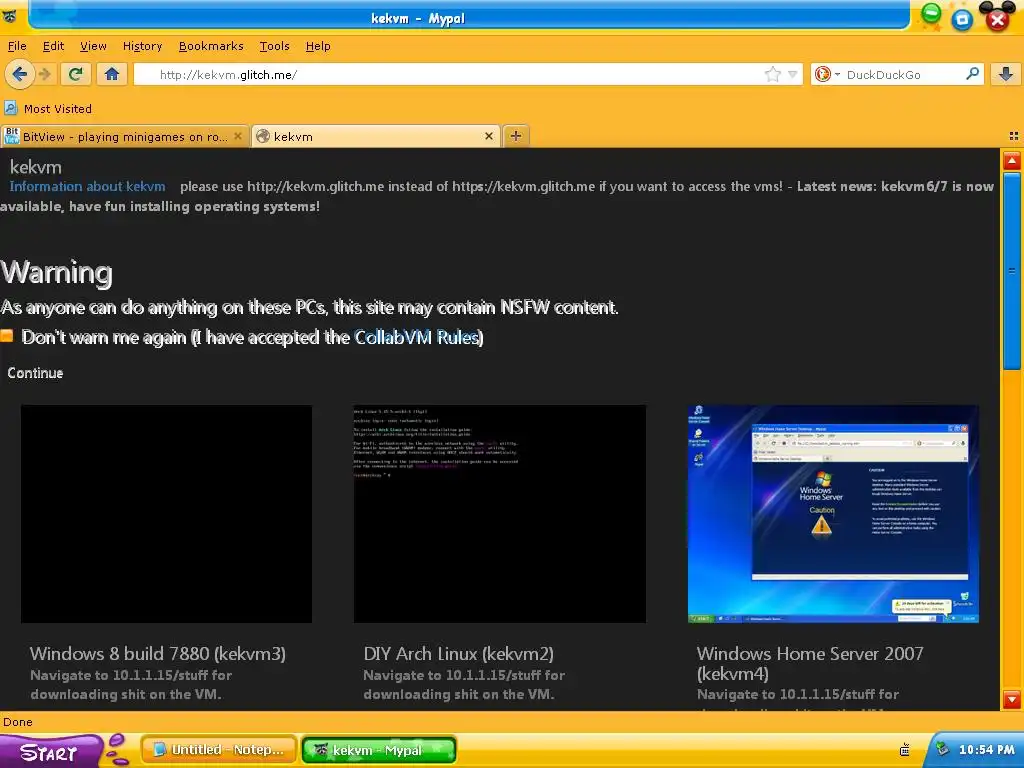Click DIY Arch Linux (kekvm2) title
The image size is (1024, 768).
click(x=458, y=654)
